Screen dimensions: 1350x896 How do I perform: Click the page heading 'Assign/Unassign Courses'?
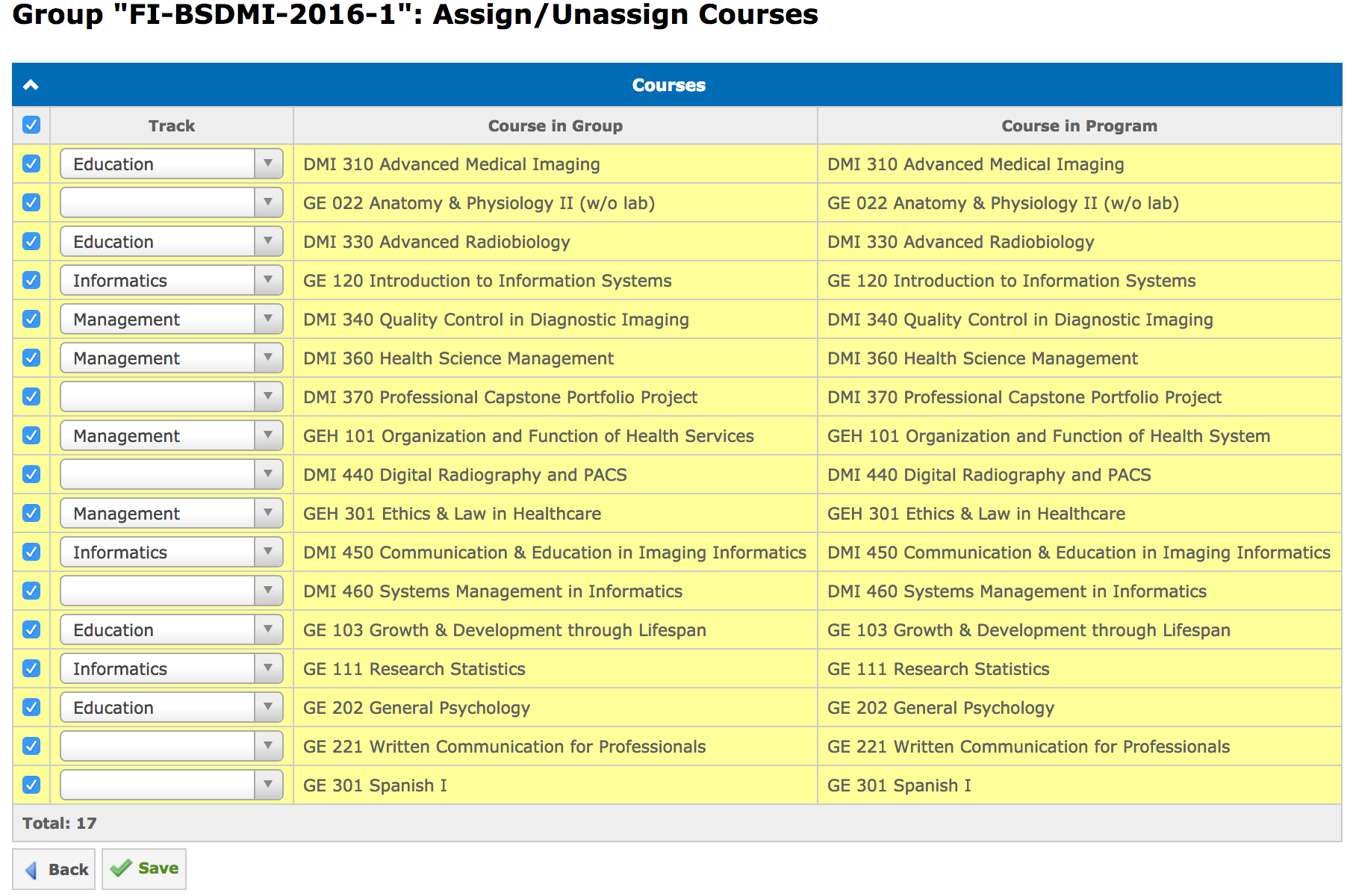pos(626,15)
